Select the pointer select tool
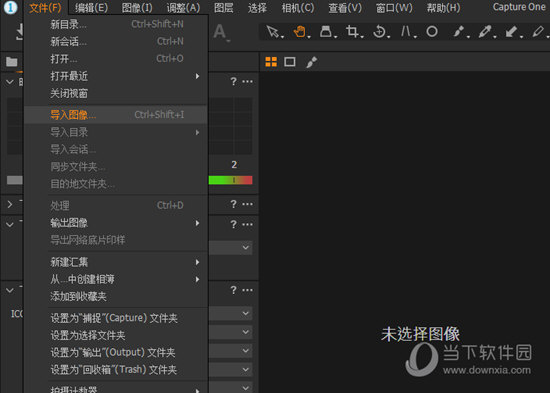This screenshot has width=550, height=393. click(273, 32)
